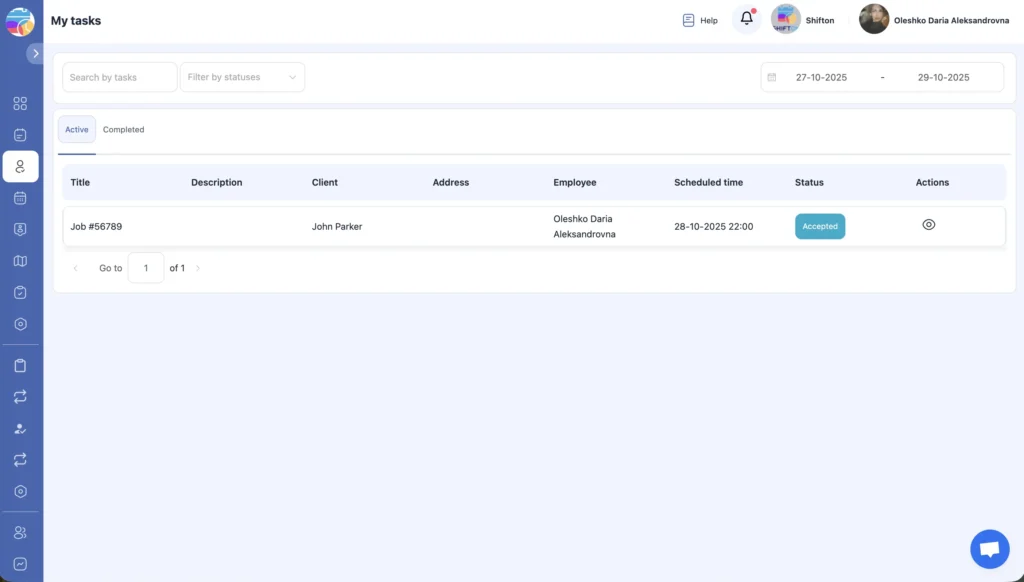Open the map icon in the sidebar
This screenshot has height=582, width=1024.
[20, 260]
